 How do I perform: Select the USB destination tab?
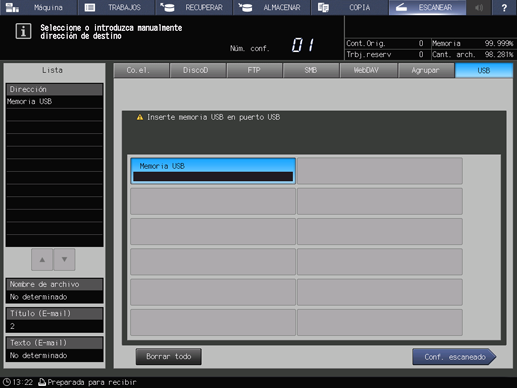point(484,70)
